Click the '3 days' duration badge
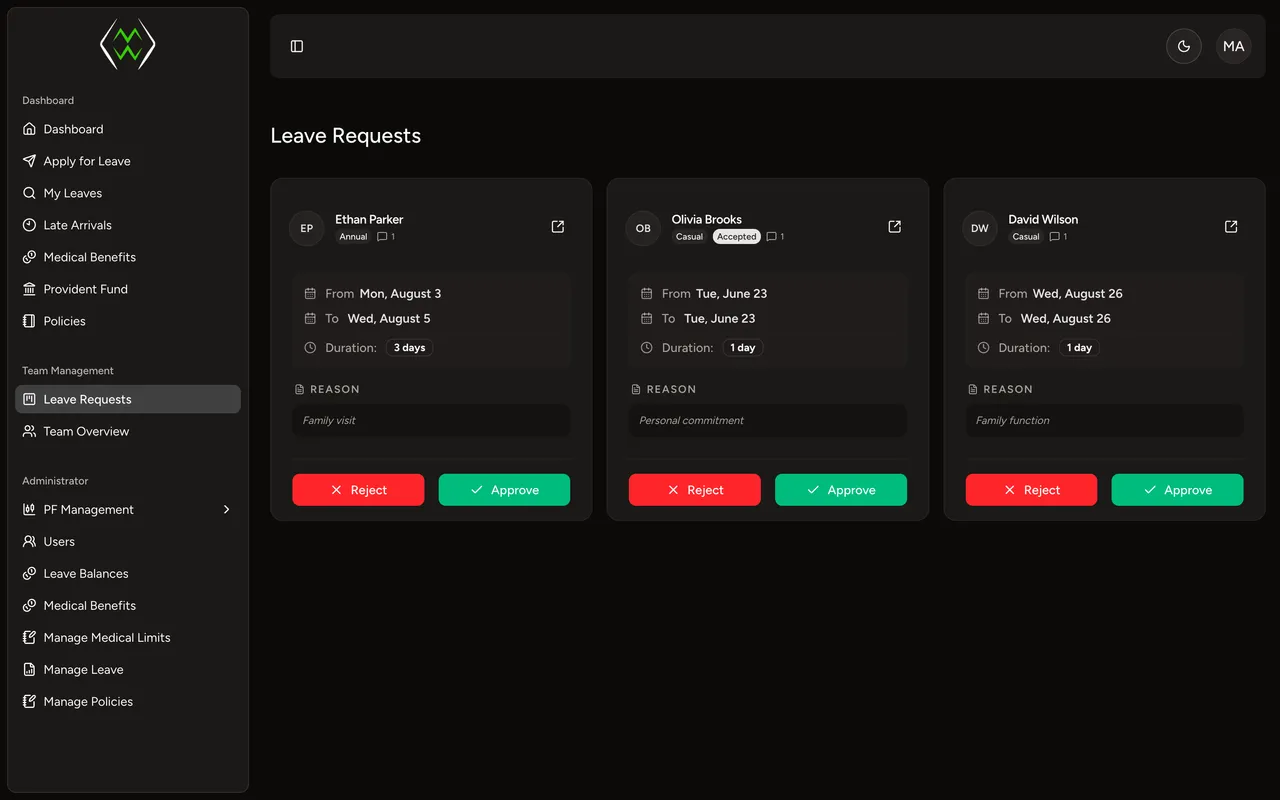Screen dimensions: 1280x800 [409, 348]
